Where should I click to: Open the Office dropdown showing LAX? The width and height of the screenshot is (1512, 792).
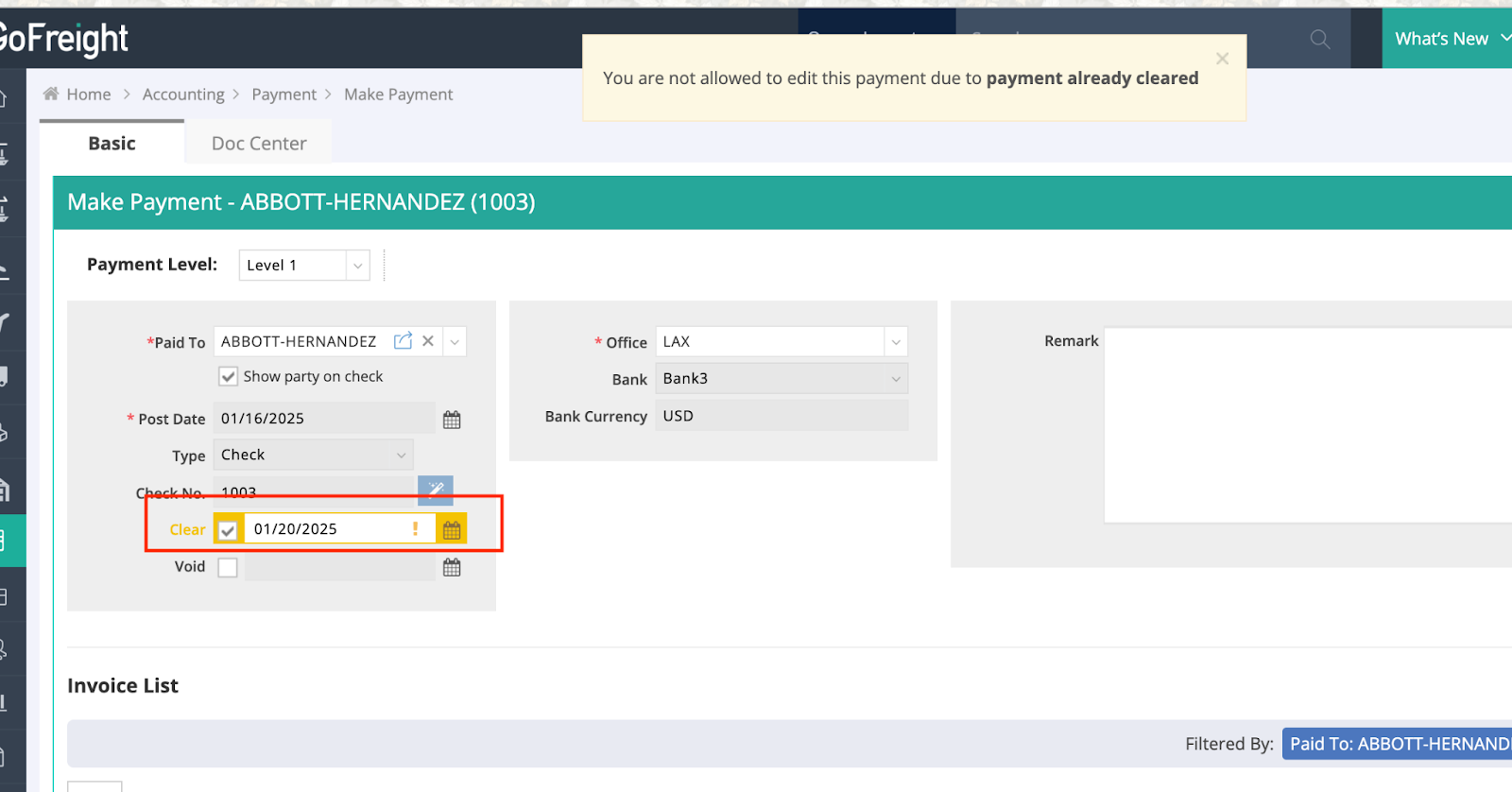click(x=895, y=342)
